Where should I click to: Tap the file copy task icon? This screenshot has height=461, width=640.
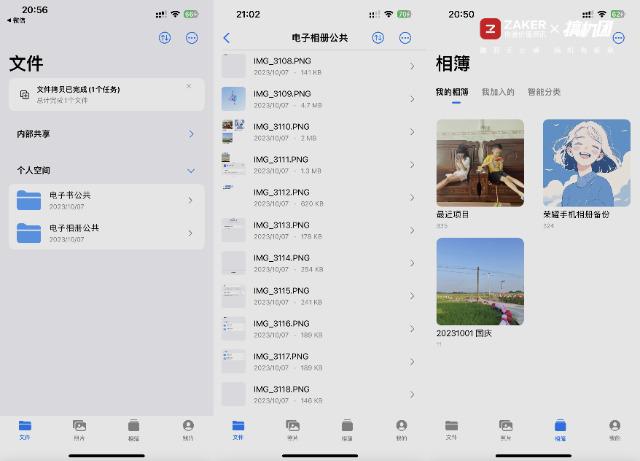[24, 94]
